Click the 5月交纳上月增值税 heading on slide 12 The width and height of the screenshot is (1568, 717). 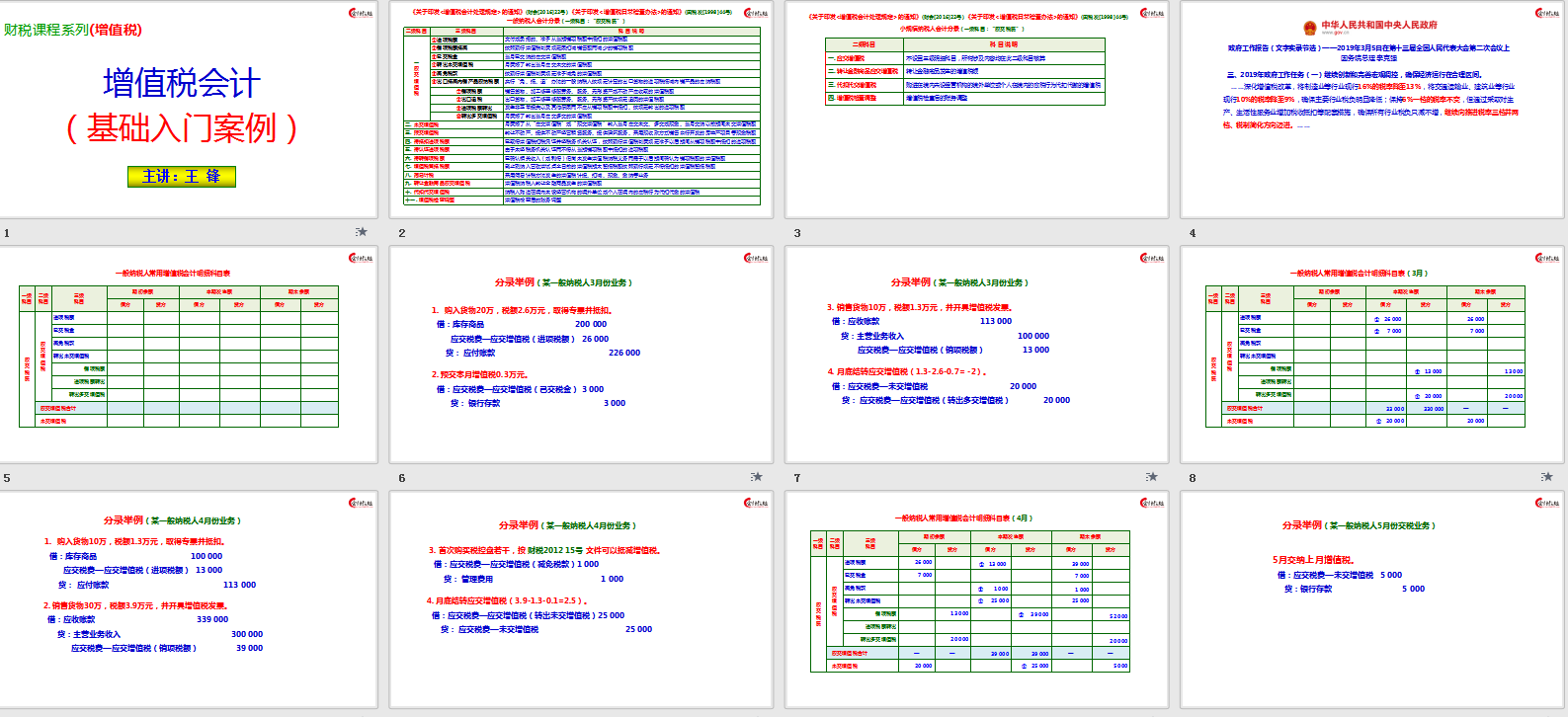pos(1313,560)
